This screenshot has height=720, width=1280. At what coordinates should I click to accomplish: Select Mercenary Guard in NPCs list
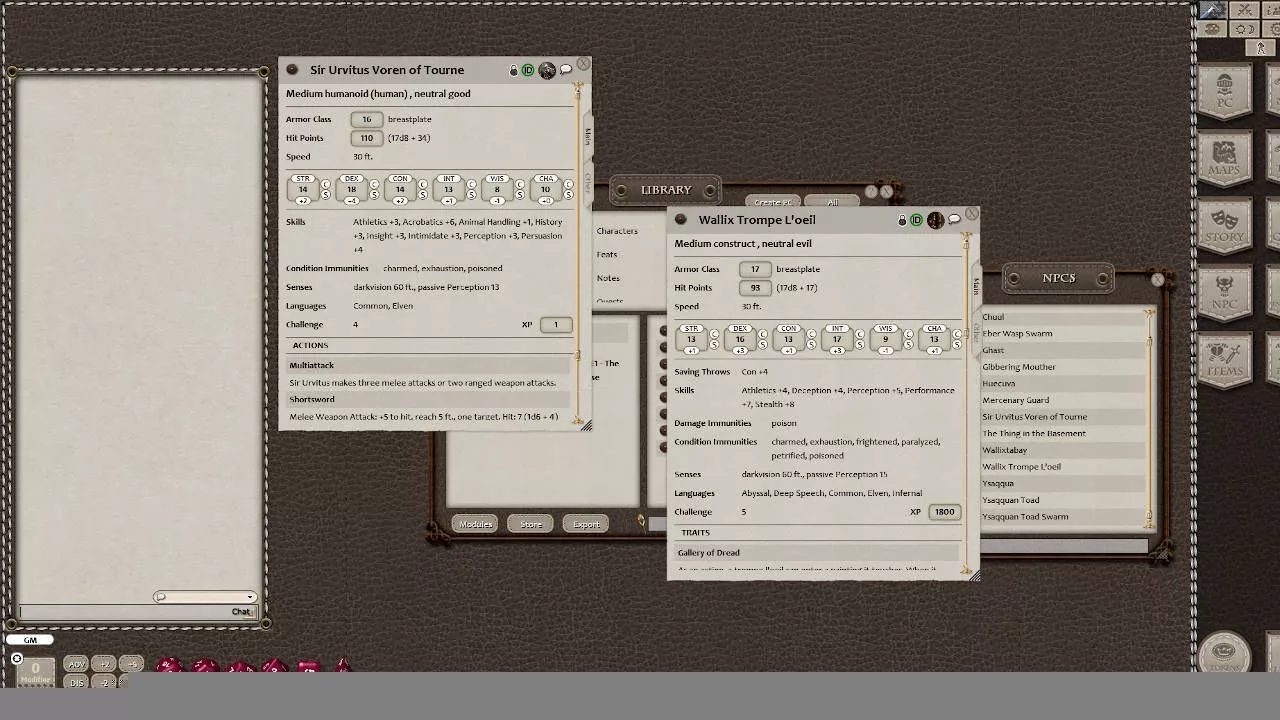[x=1063, y=400]
